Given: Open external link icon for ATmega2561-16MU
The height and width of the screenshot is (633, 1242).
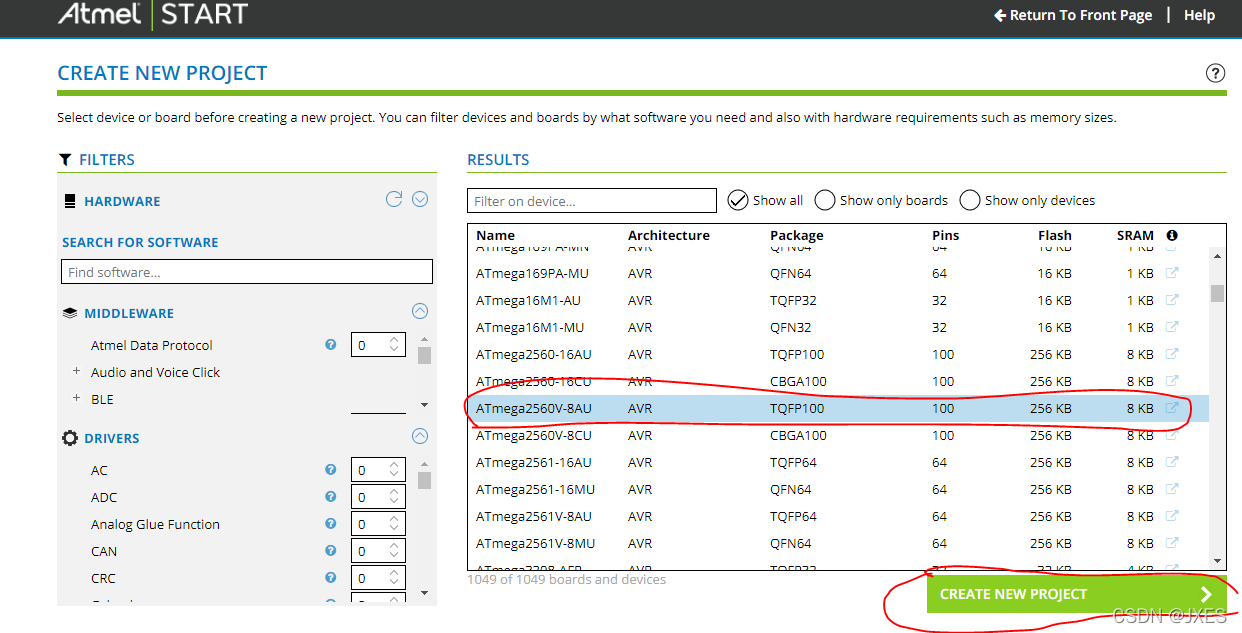Looking at the screenshot, I should click(x=1172, y=489).
